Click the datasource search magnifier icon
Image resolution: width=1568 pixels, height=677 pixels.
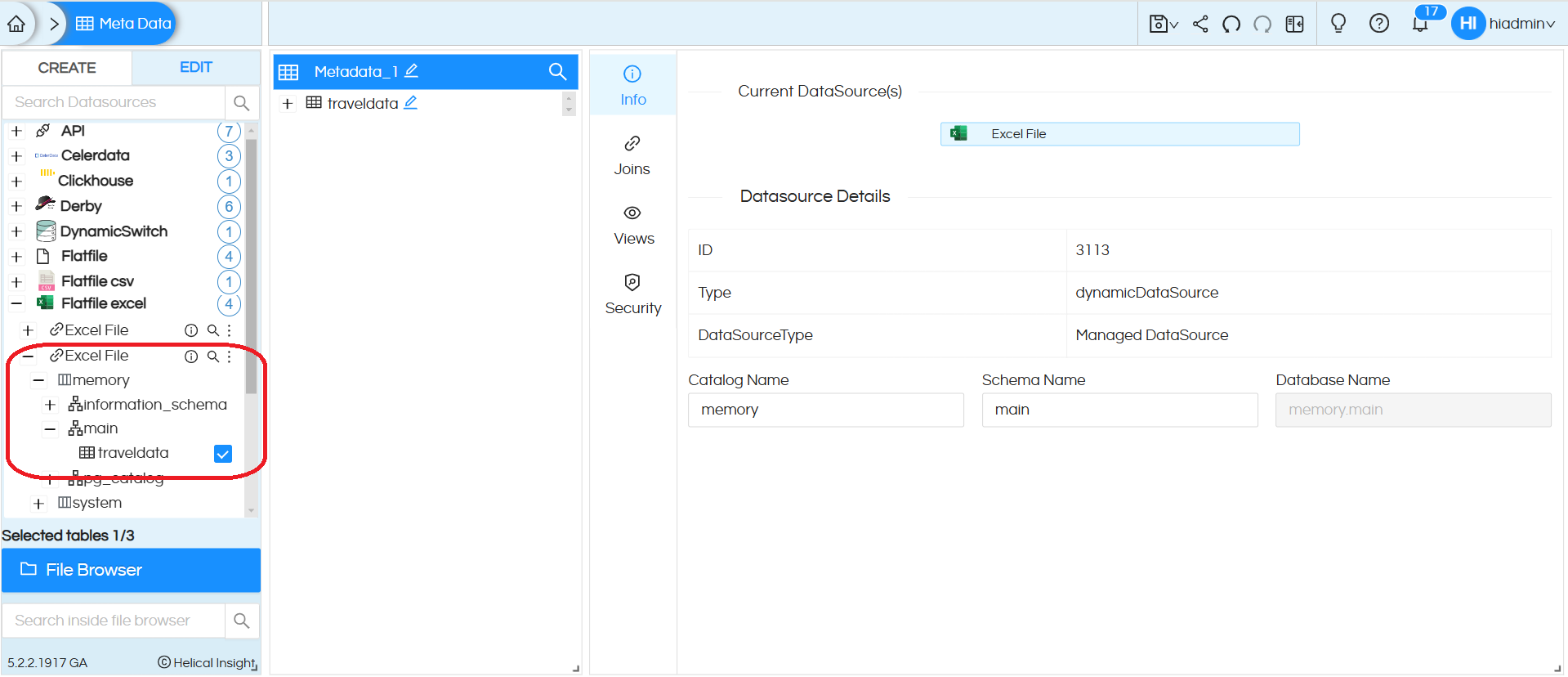click(242, 102)
